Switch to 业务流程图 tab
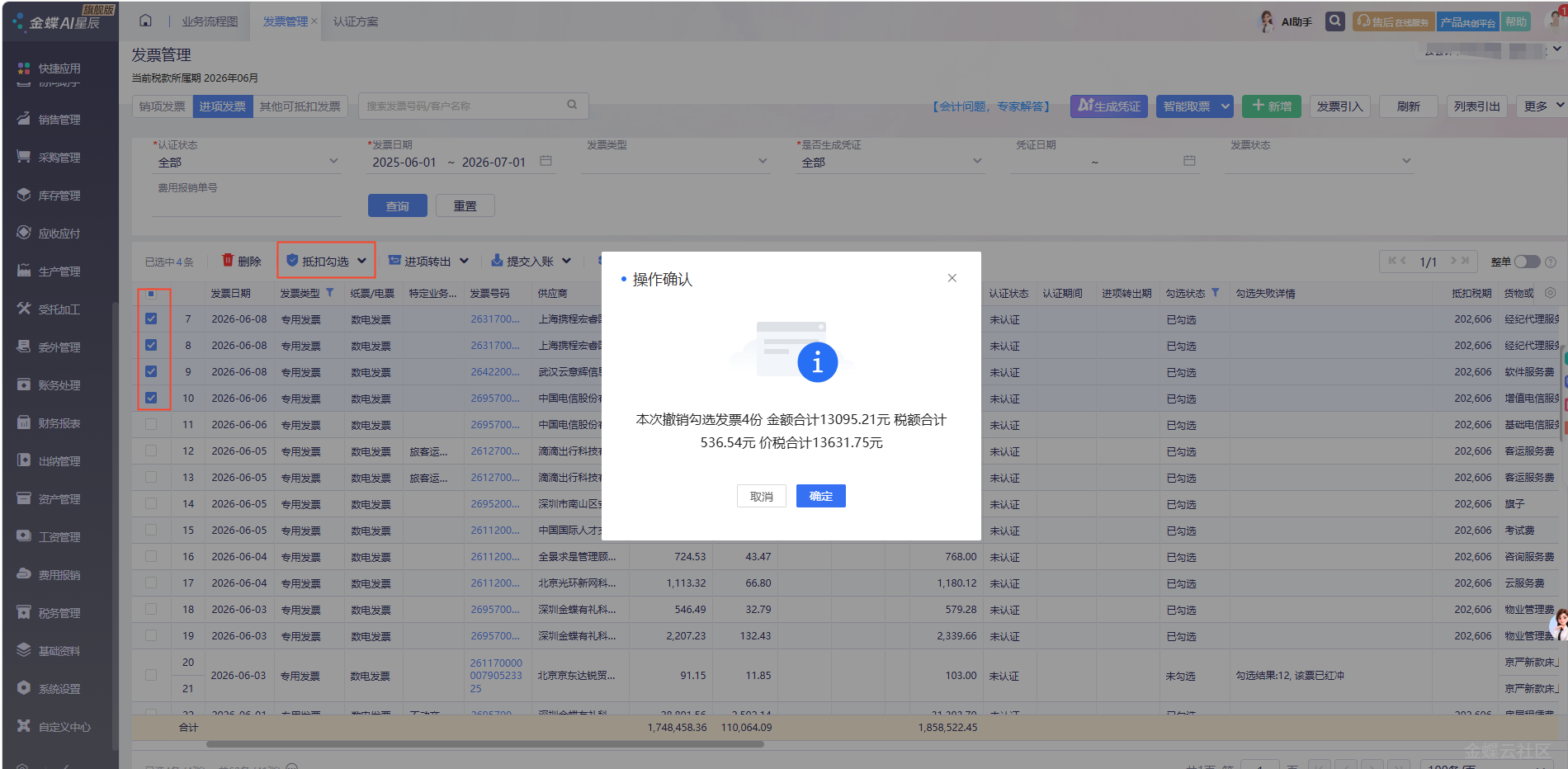 [210, 21]
